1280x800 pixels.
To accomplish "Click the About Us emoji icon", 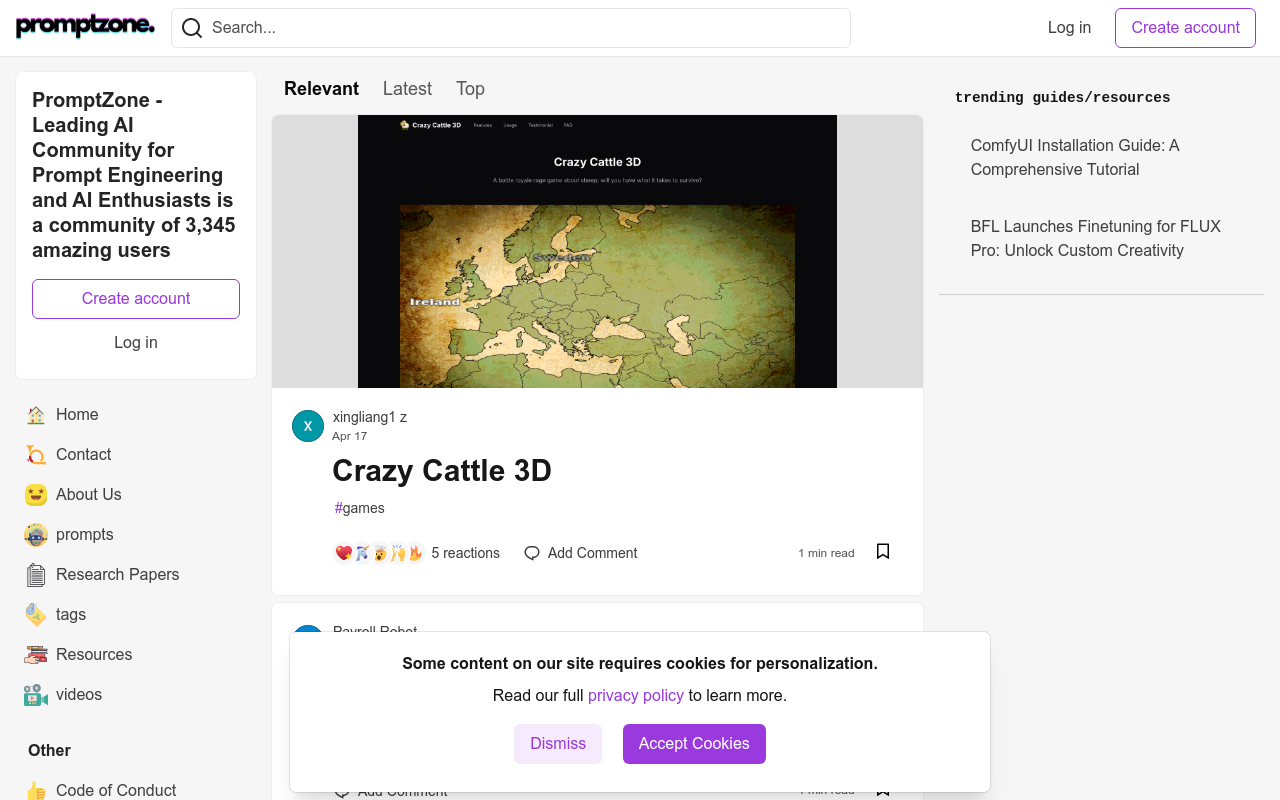I will coord(36,495).
